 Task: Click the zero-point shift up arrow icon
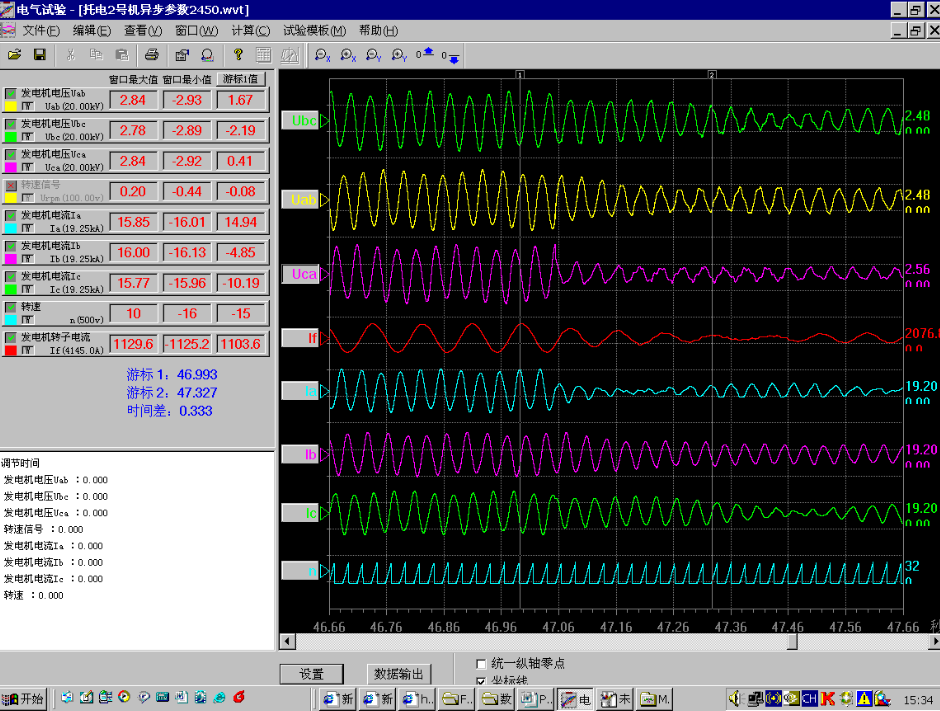[425, 54]
